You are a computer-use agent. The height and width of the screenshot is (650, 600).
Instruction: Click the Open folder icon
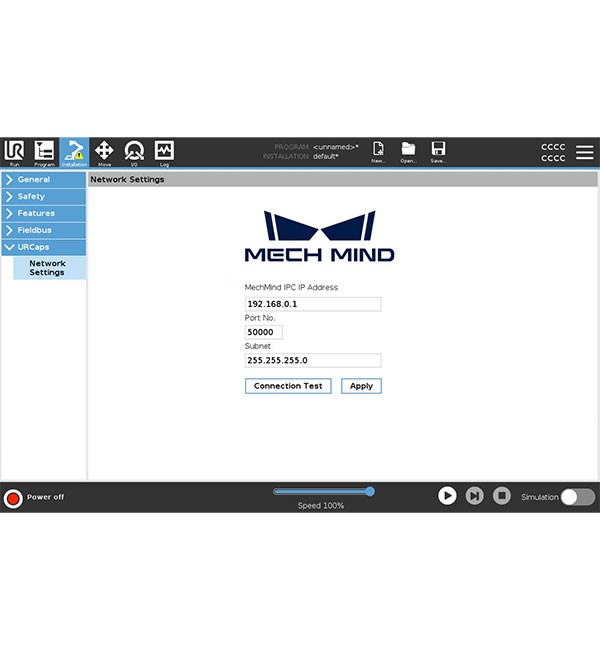coord(408,152)
